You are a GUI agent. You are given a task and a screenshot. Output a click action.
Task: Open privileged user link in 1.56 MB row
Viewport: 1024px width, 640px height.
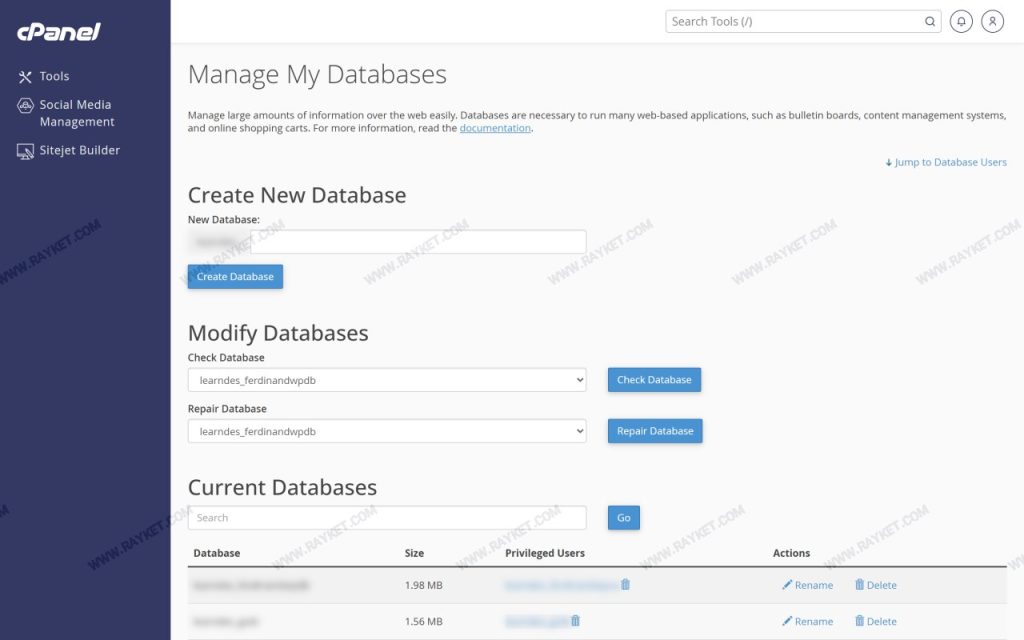536,621
